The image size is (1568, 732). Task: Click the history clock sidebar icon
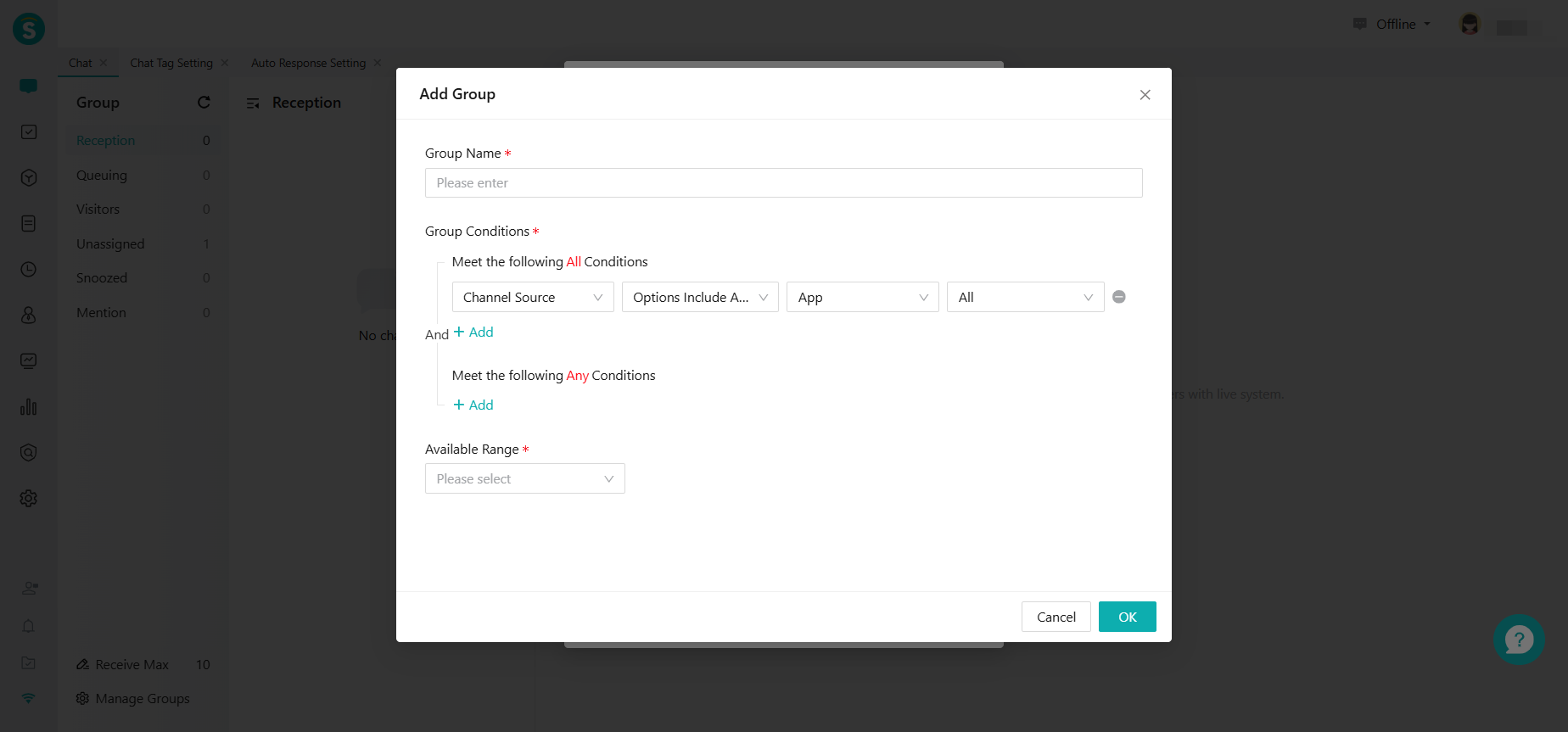point(29,269)
